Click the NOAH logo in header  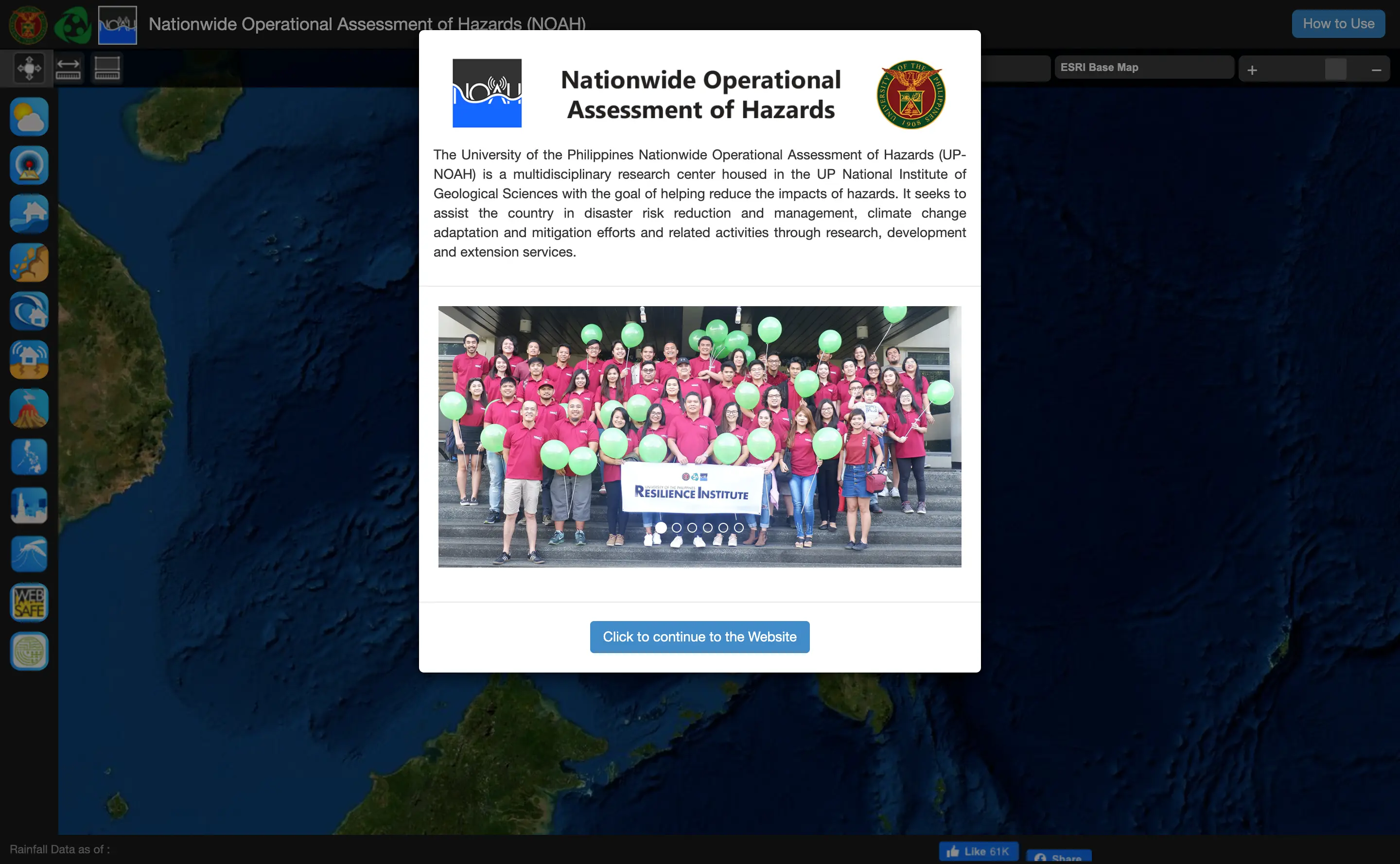click(118, 25)
